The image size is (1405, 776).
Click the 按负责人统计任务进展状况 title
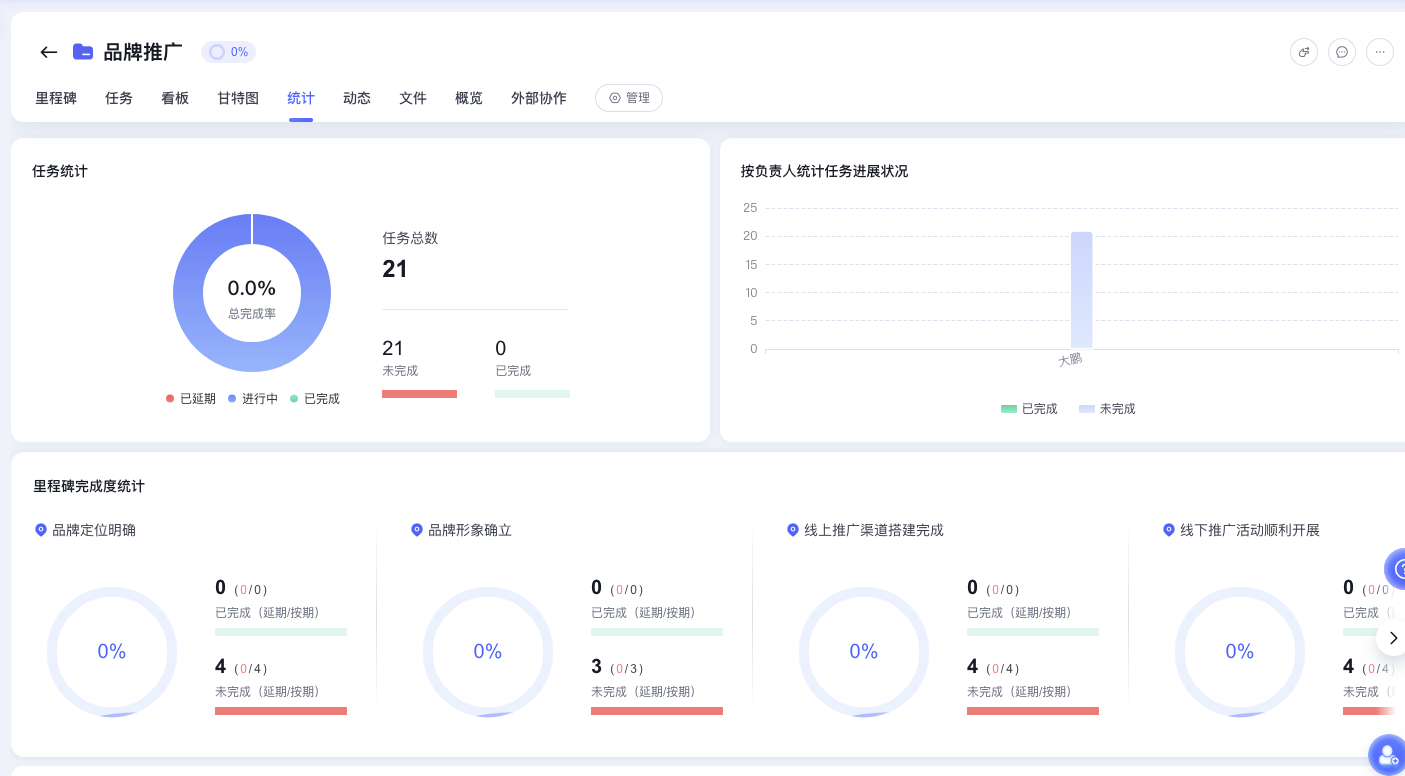pos(824,171)
